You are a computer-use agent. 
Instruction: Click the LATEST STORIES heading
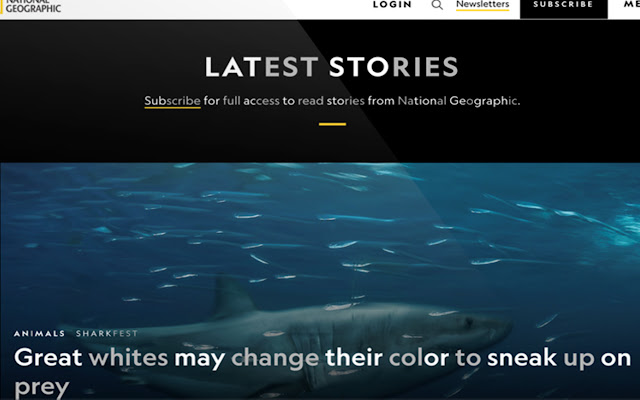point(331,67)
